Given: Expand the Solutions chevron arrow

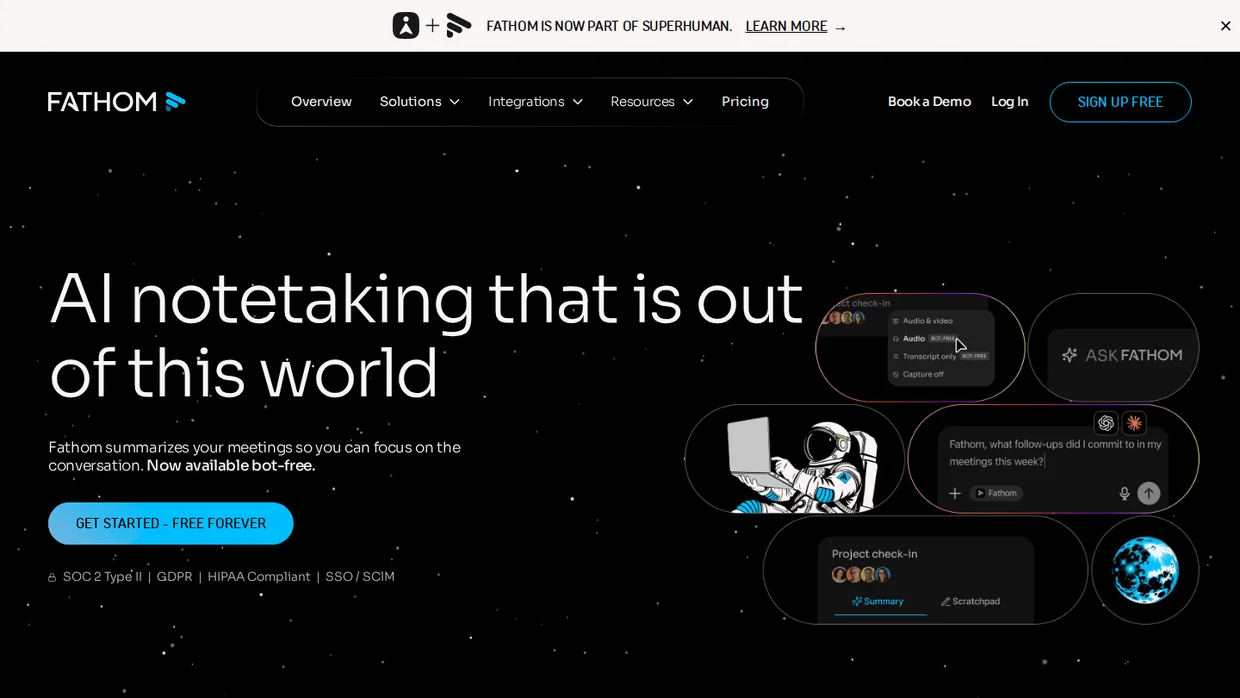Looking at the screenshot, I should 454,102.
